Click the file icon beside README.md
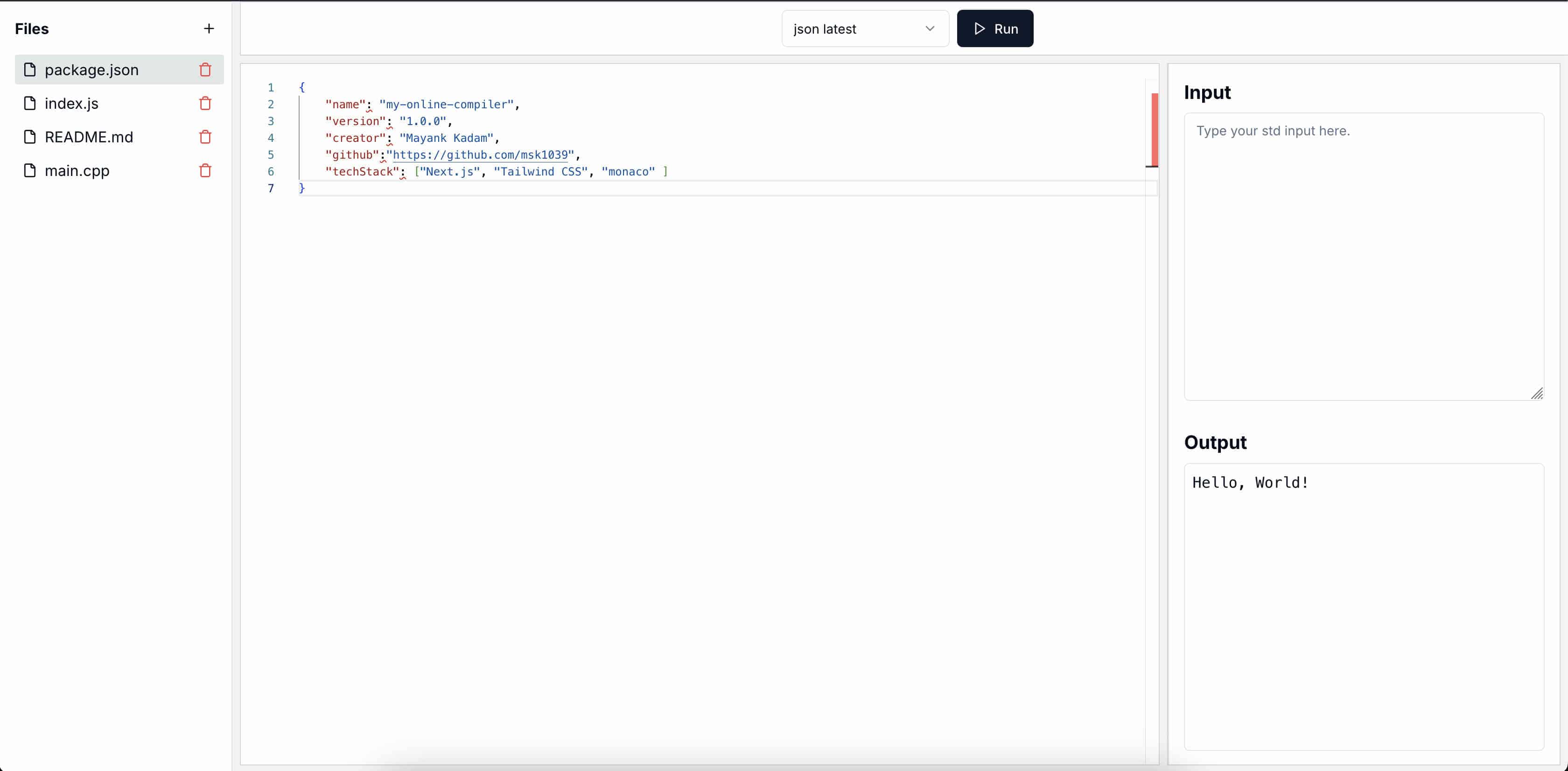Screen dimensions: 1568x771 [30, 136]
